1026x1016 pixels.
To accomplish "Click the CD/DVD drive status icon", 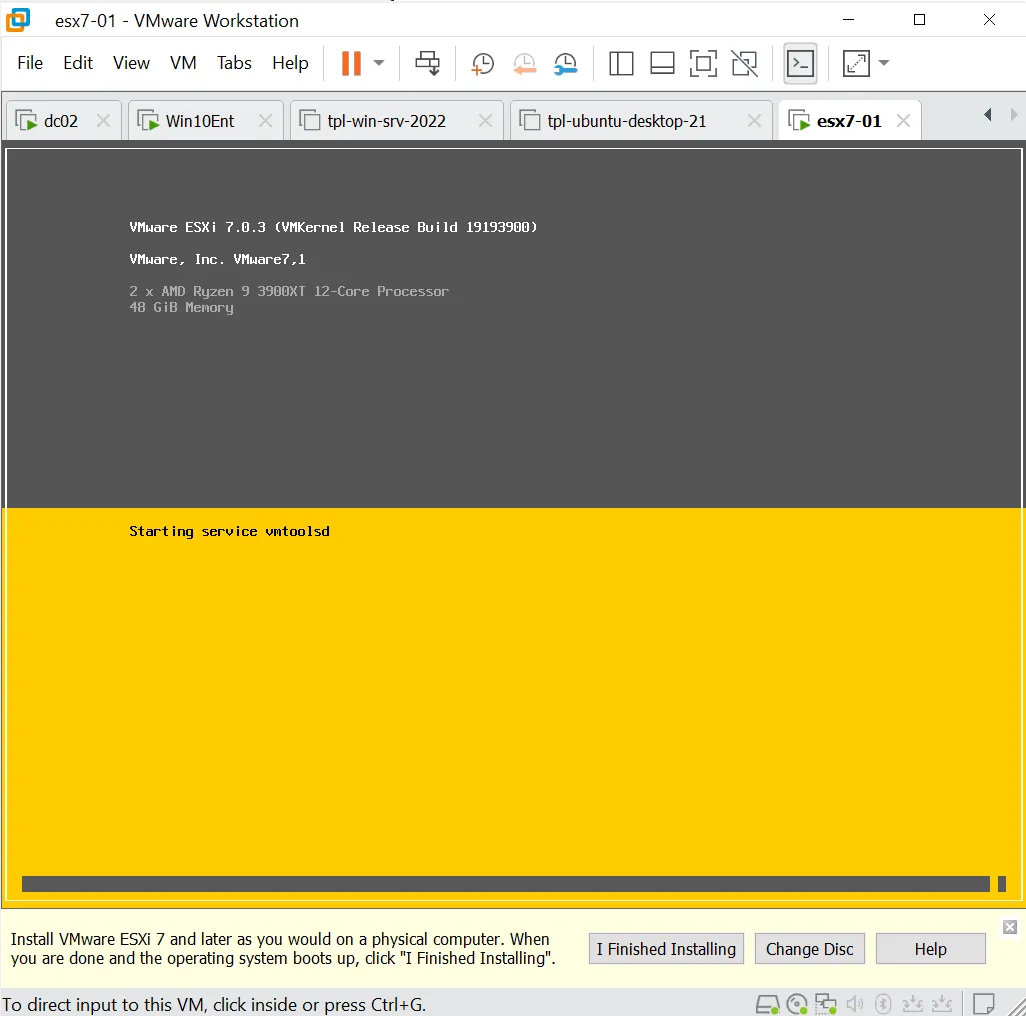I will tap(797, 1004).
